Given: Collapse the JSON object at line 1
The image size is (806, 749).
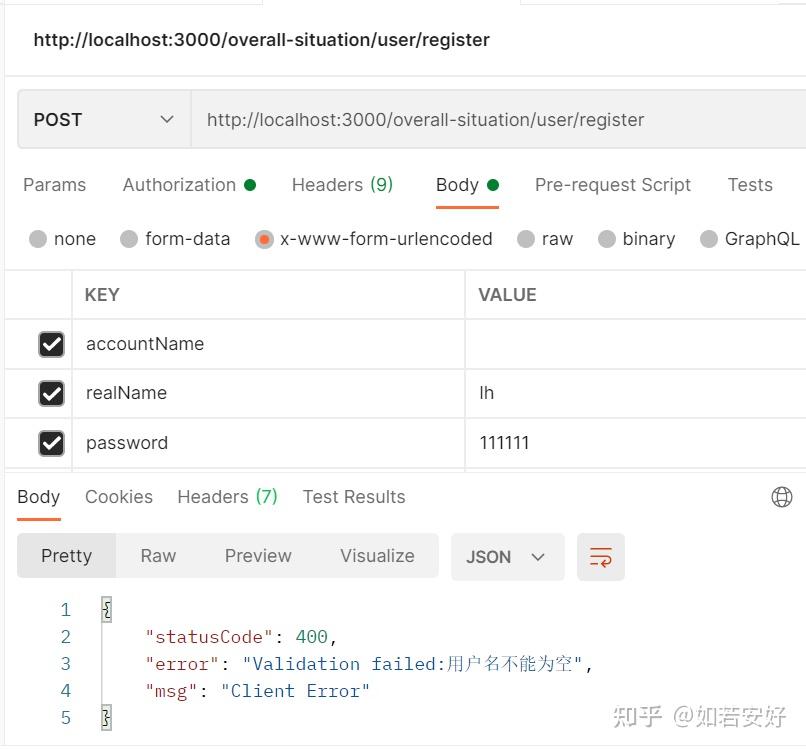Looking at the screenshot, I should [106, 608].
